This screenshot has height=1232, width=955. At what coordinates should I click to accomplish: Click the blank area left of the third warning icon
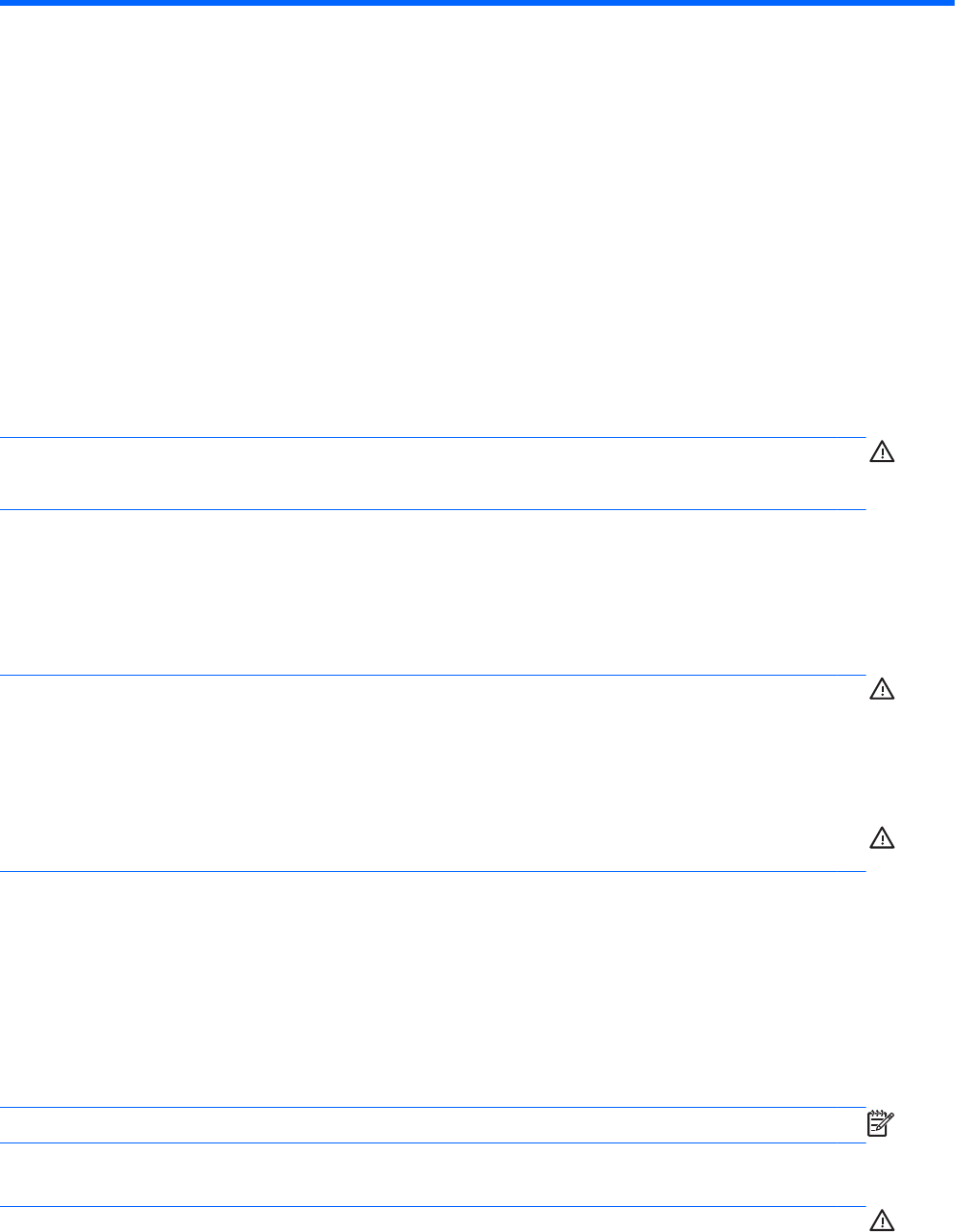click(x=433, y=828)
